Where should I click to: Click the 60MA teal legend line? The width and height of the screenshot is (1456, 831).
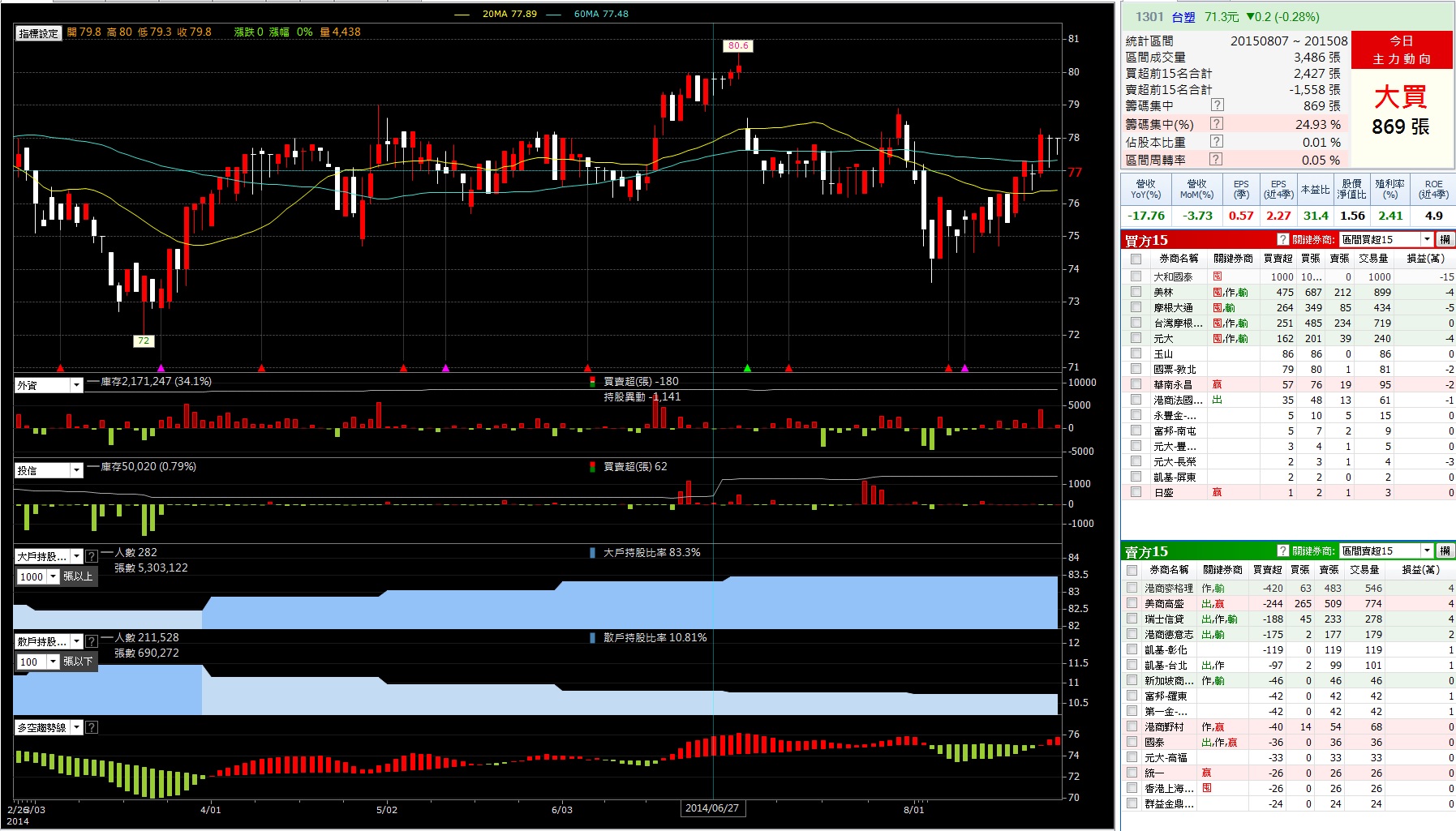pyautogui.click(x=553, y=14)
